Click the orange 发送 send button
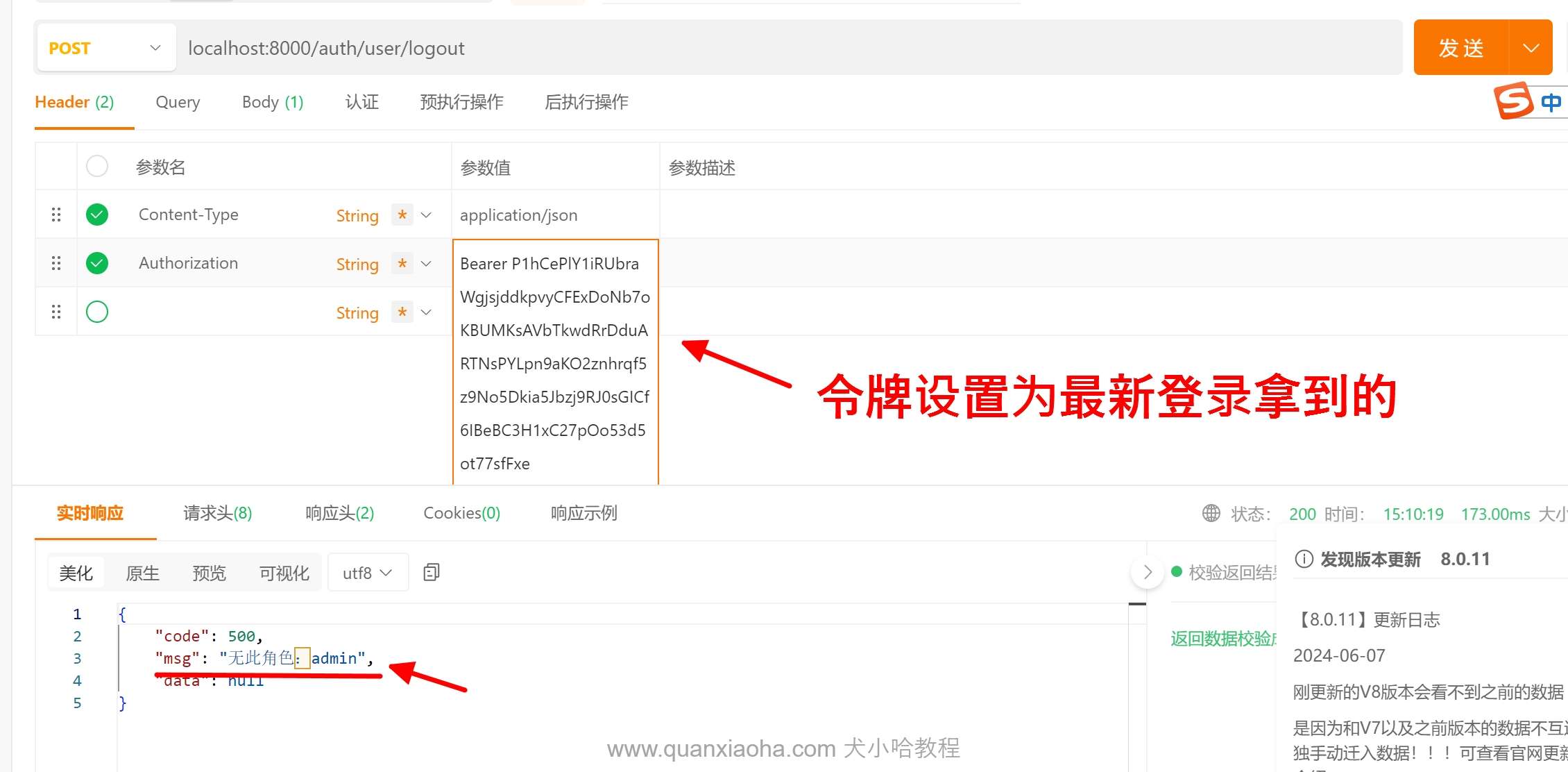Screen dimensions: 1568x772 [1460, 48]
